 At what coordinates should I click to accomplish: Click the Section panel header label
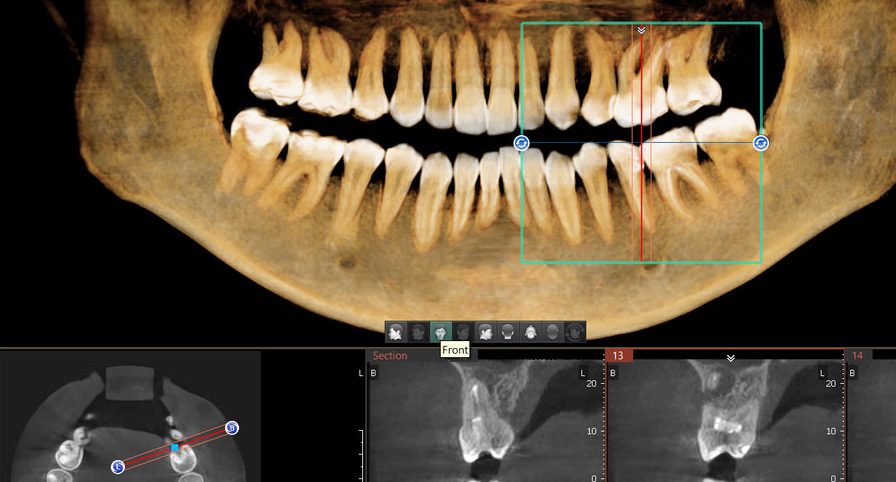point(390,355)
